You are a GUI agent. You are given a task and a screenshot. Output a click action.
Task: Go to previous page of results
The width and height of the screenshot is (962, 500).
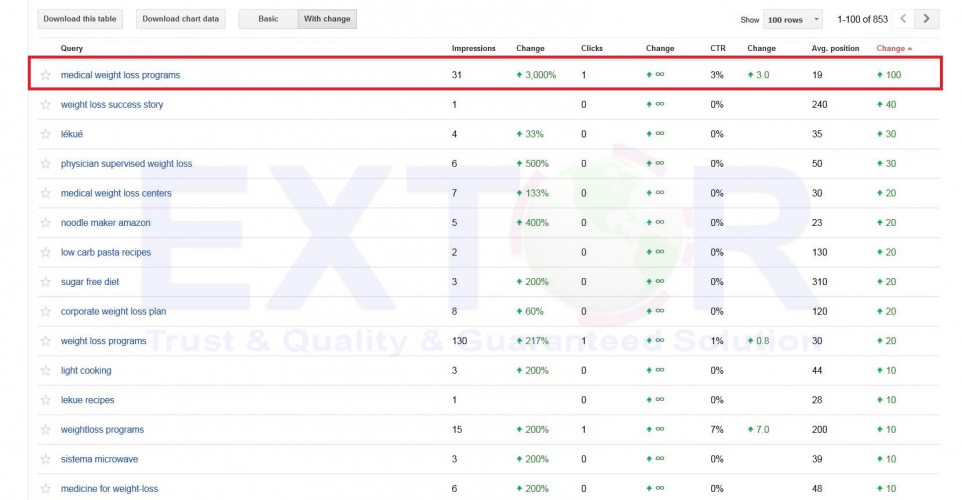(904, 19)
